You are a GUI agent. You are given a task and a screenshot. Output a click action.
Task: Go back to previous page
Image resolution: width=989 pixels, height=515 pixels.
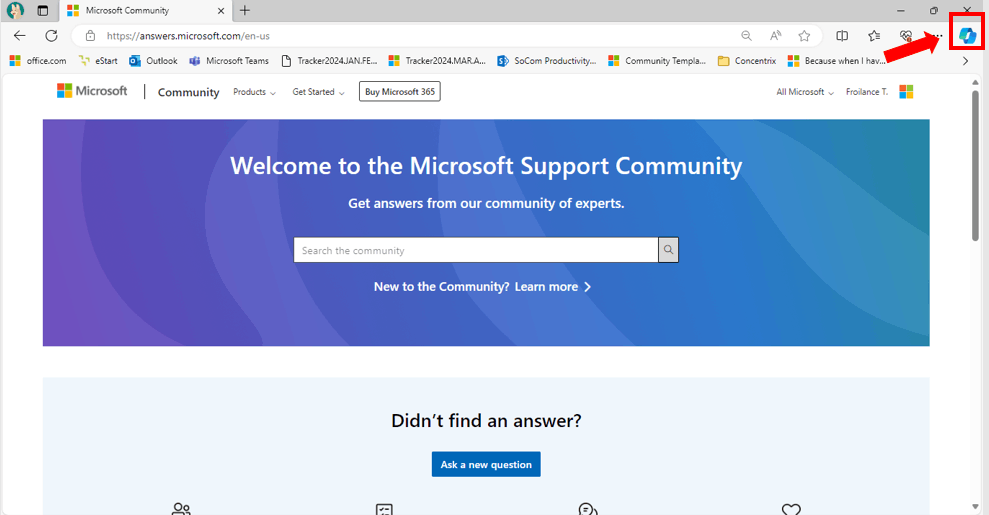(x=20, y=36)
